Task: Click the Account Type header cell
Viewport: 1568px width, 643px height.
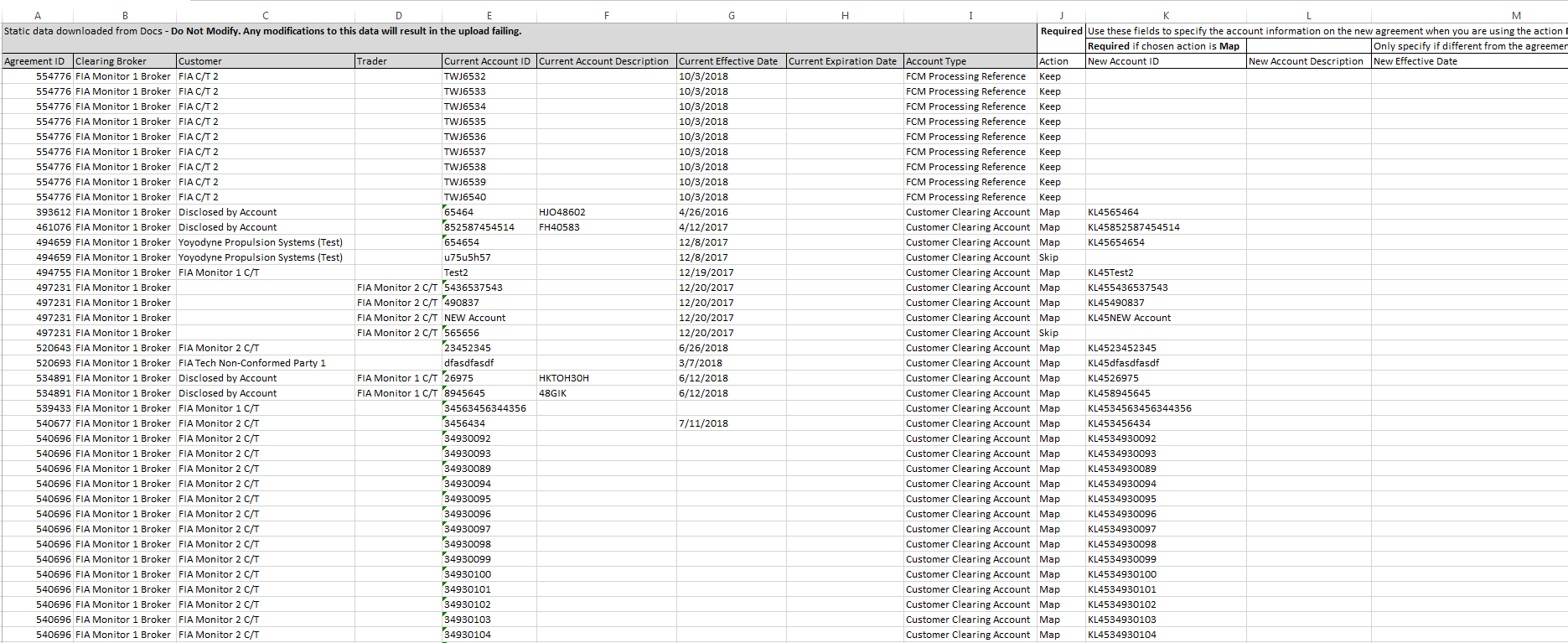Action: pyautogui.click(x=970, y=61)
